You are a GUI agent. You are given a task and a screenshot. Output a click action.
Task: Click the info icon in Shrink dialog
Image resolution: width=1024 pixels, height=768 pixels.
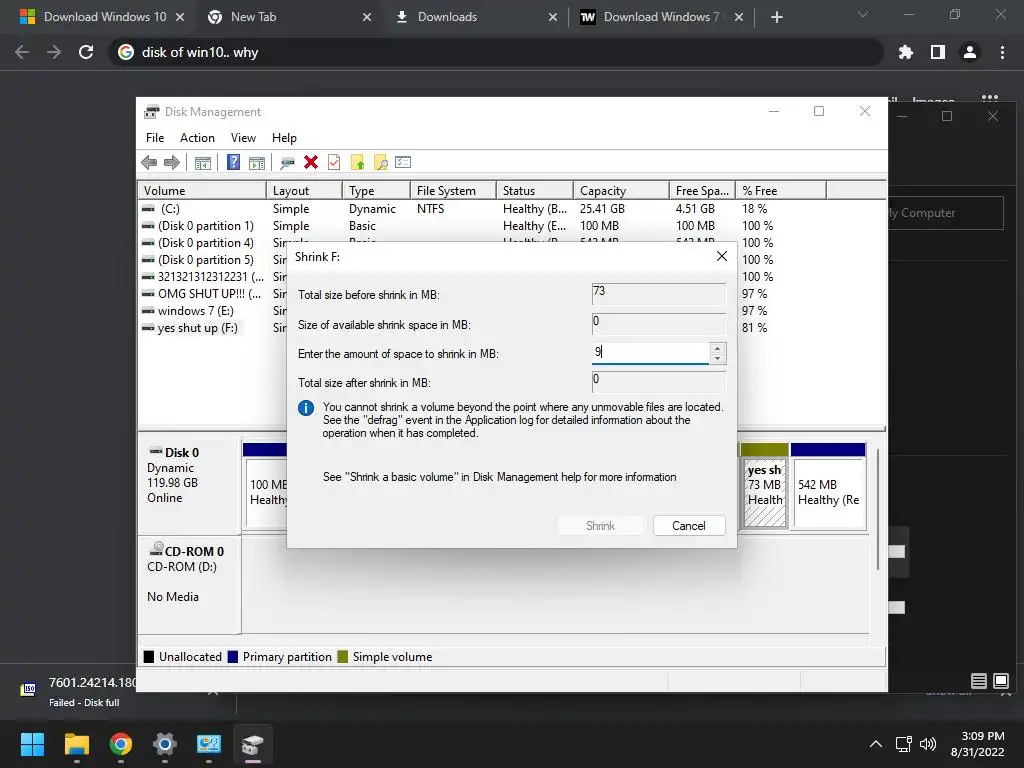pos(306,408)
